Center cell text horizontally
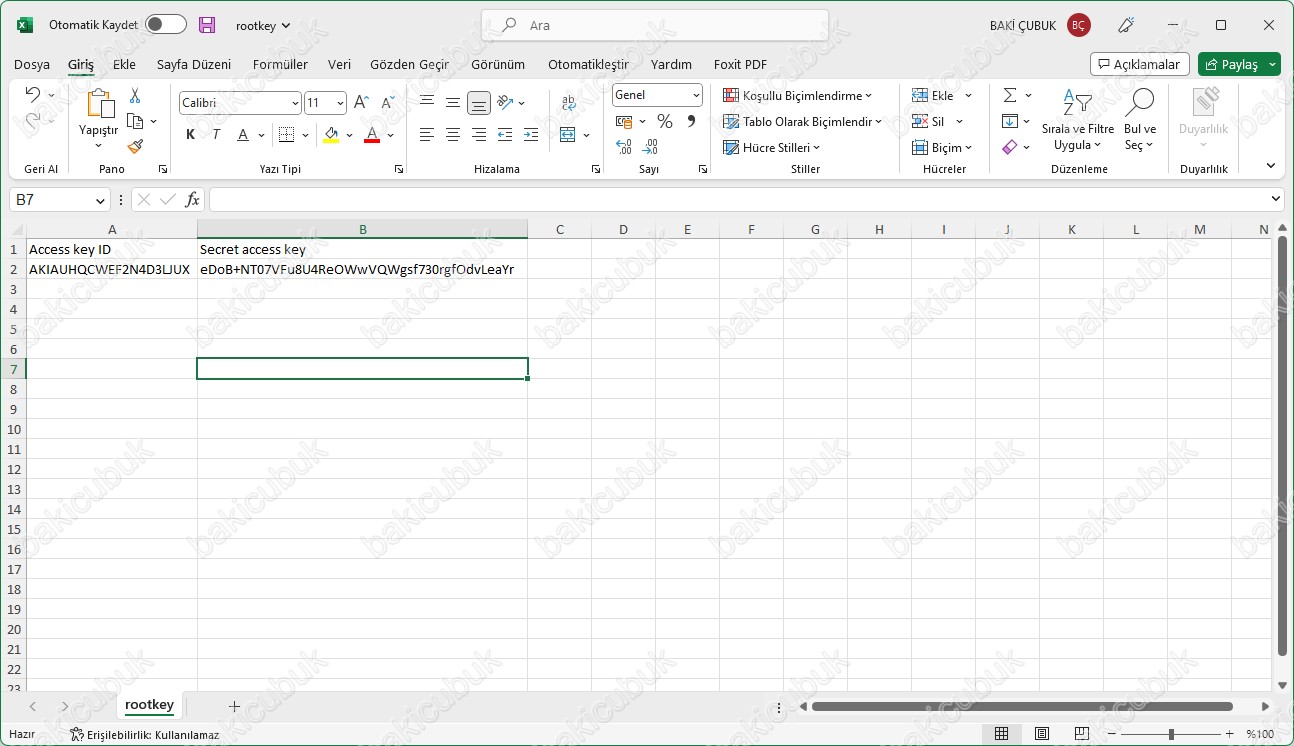The width and height of the screenshot is (1294, 746). (x=453, y=134)
